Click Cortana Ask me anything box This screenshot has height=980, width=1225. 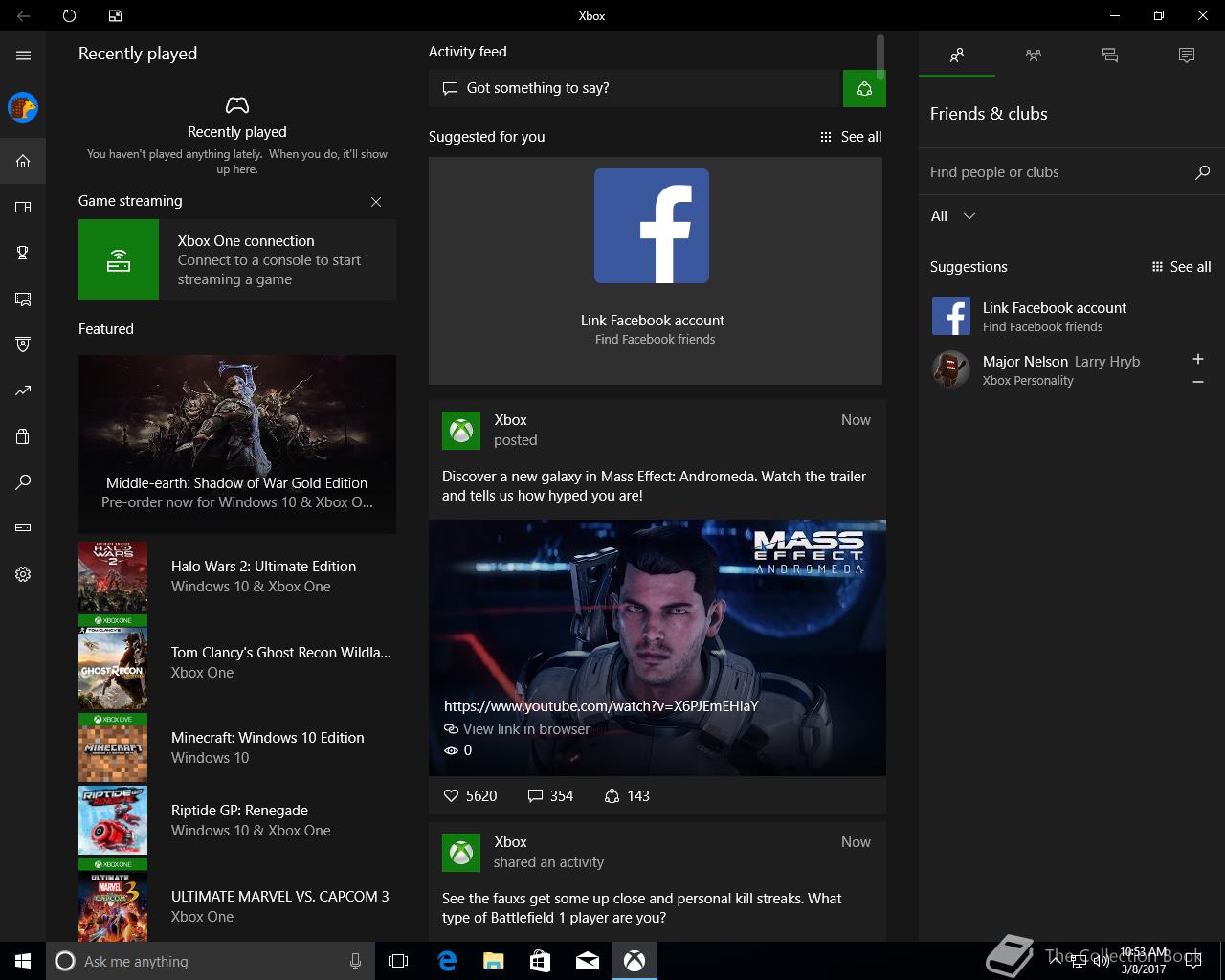211,961
